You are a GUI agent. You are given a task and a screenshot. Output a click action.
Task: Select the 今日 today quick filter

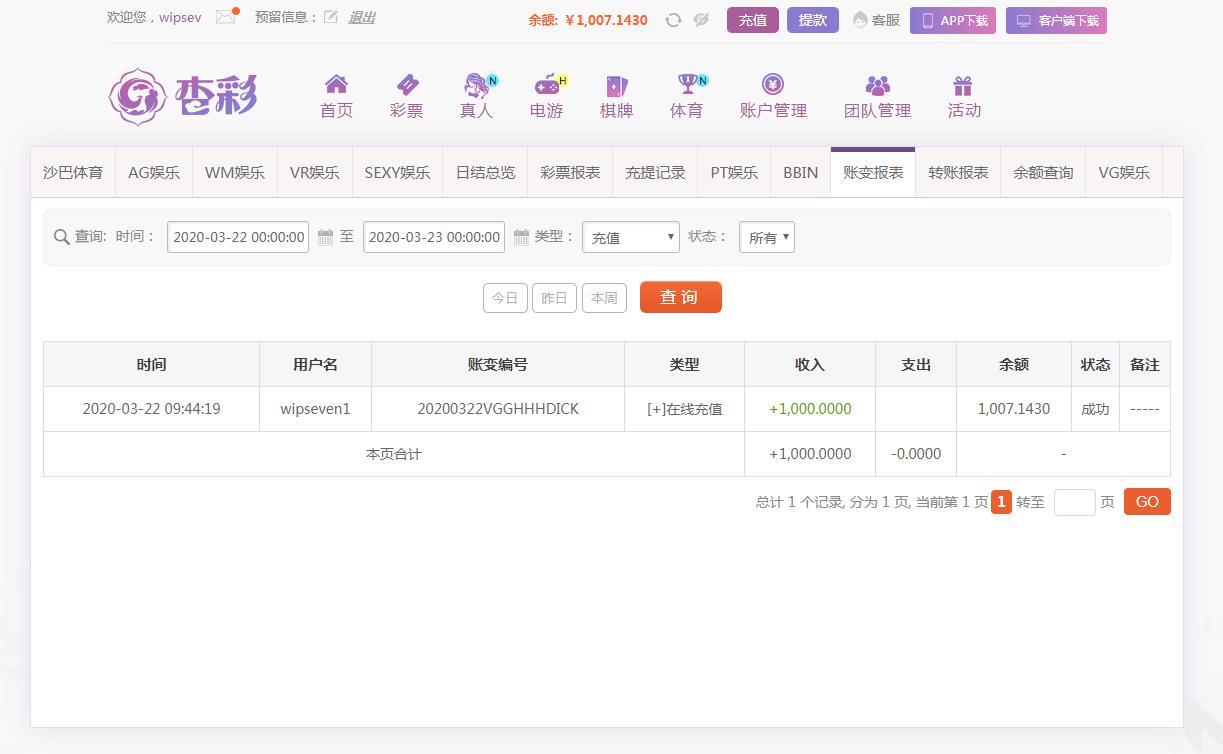505,298
